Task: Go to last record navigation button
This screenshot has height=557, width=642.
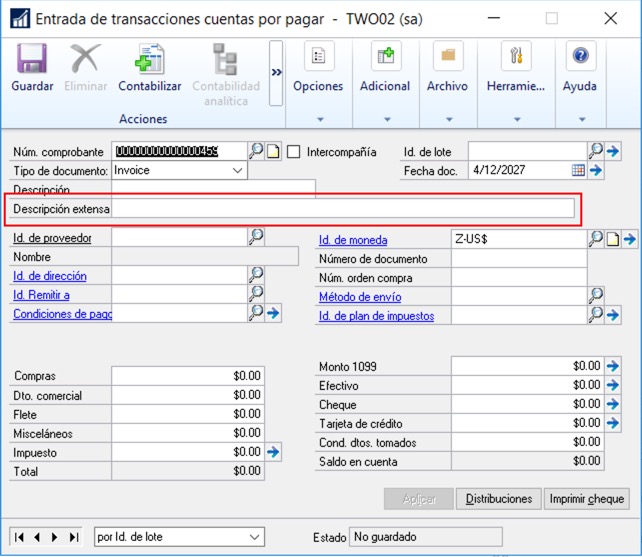Action: click(x=74, y=537)
